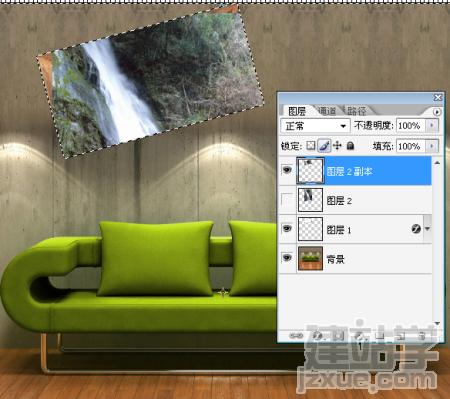Switch to the 路径 tab
450x399 pixels.
pos(356,111)
